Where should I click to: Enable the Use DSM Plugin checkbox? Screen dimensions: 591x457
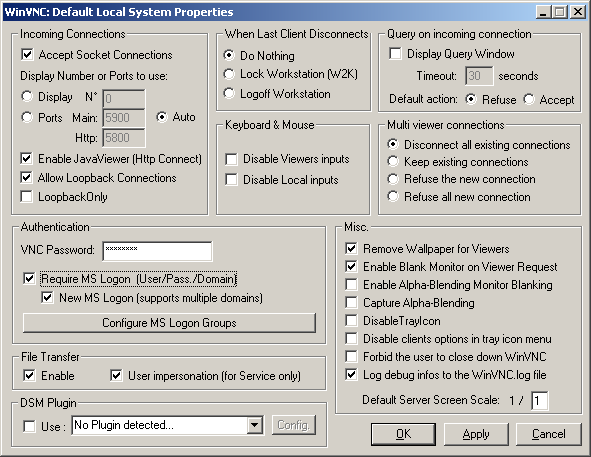(29, 426)
